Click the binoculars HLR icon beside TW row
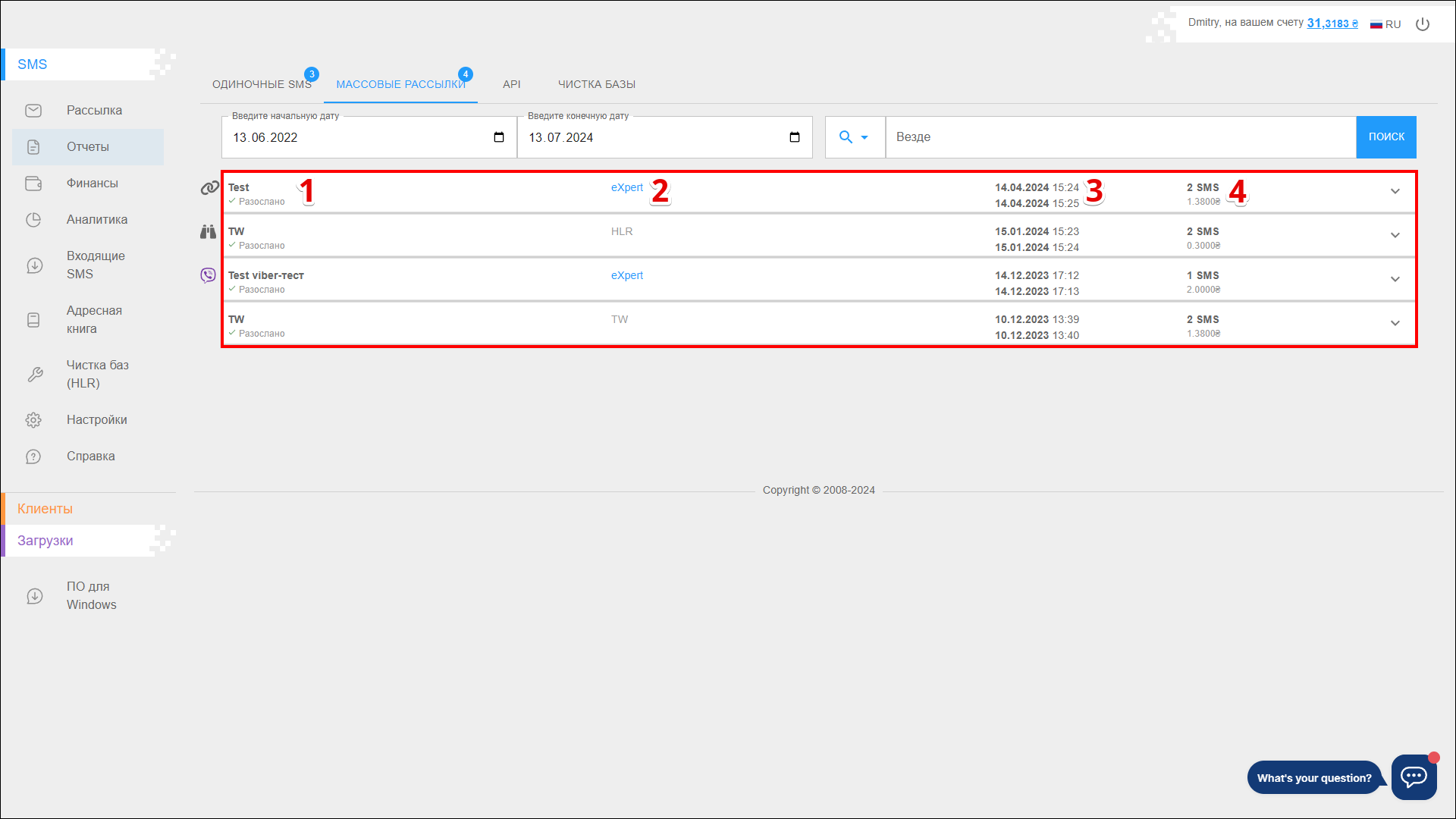The width and height of the screenshot is (1456, 819). pos(208,231)
